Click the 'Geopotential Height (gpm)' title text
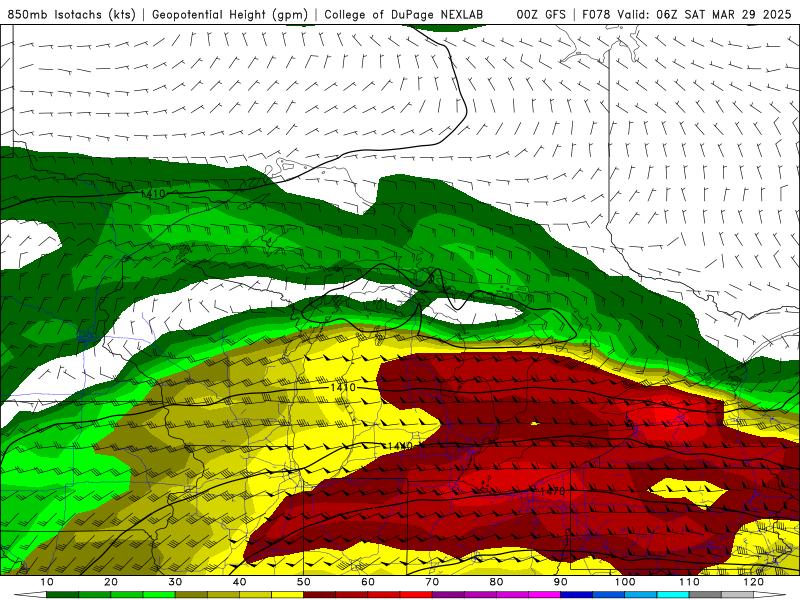This screenshot has height=600, width=800. [x=230, y=14]
